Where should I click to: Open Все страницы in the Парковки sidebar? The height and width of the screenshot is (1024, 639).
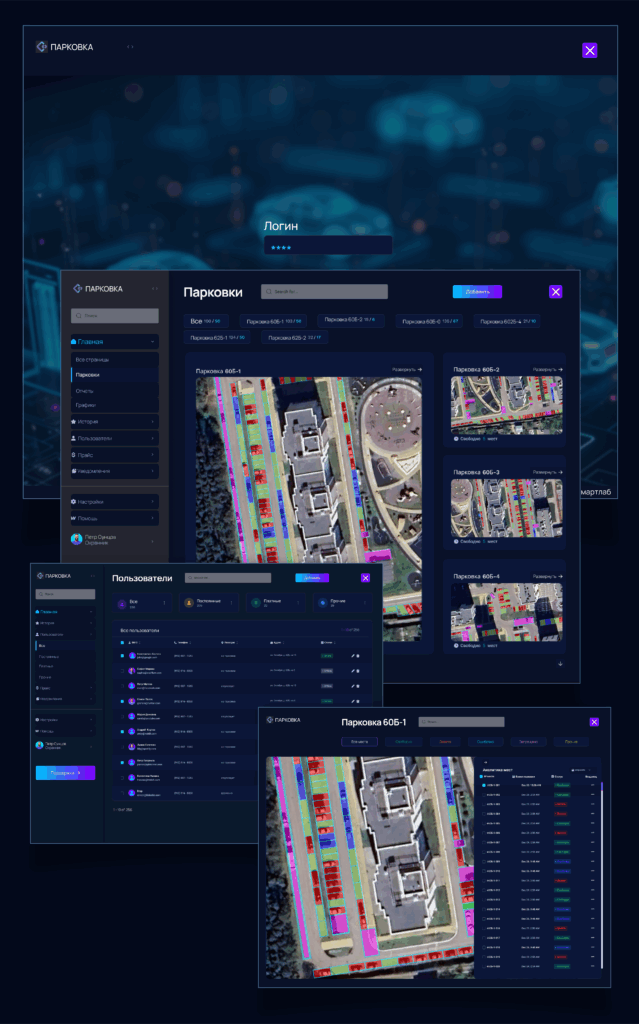coord(114,360)
